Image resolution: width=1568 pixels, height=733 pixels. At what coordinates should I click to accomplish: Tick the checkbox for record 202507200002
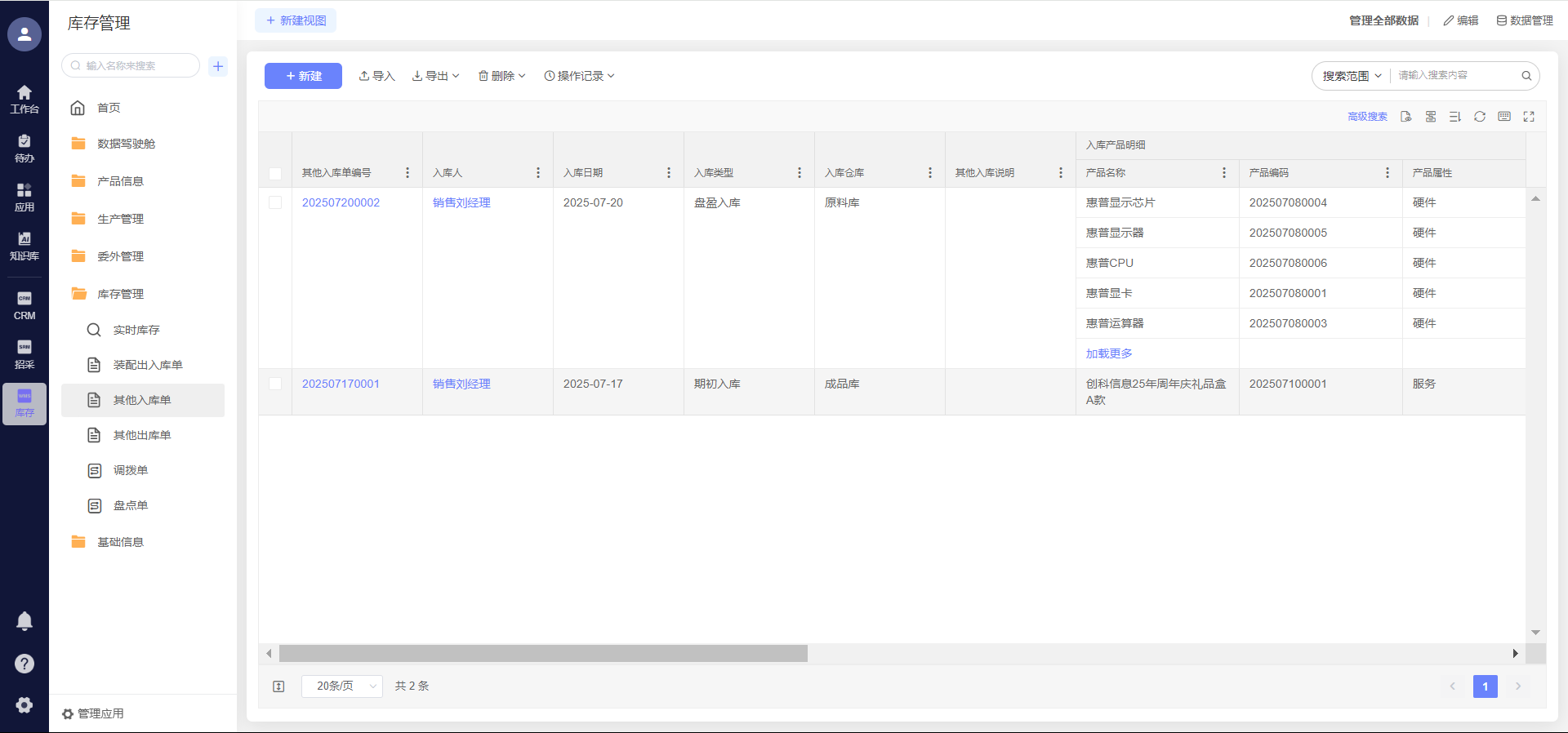point(275,202)
